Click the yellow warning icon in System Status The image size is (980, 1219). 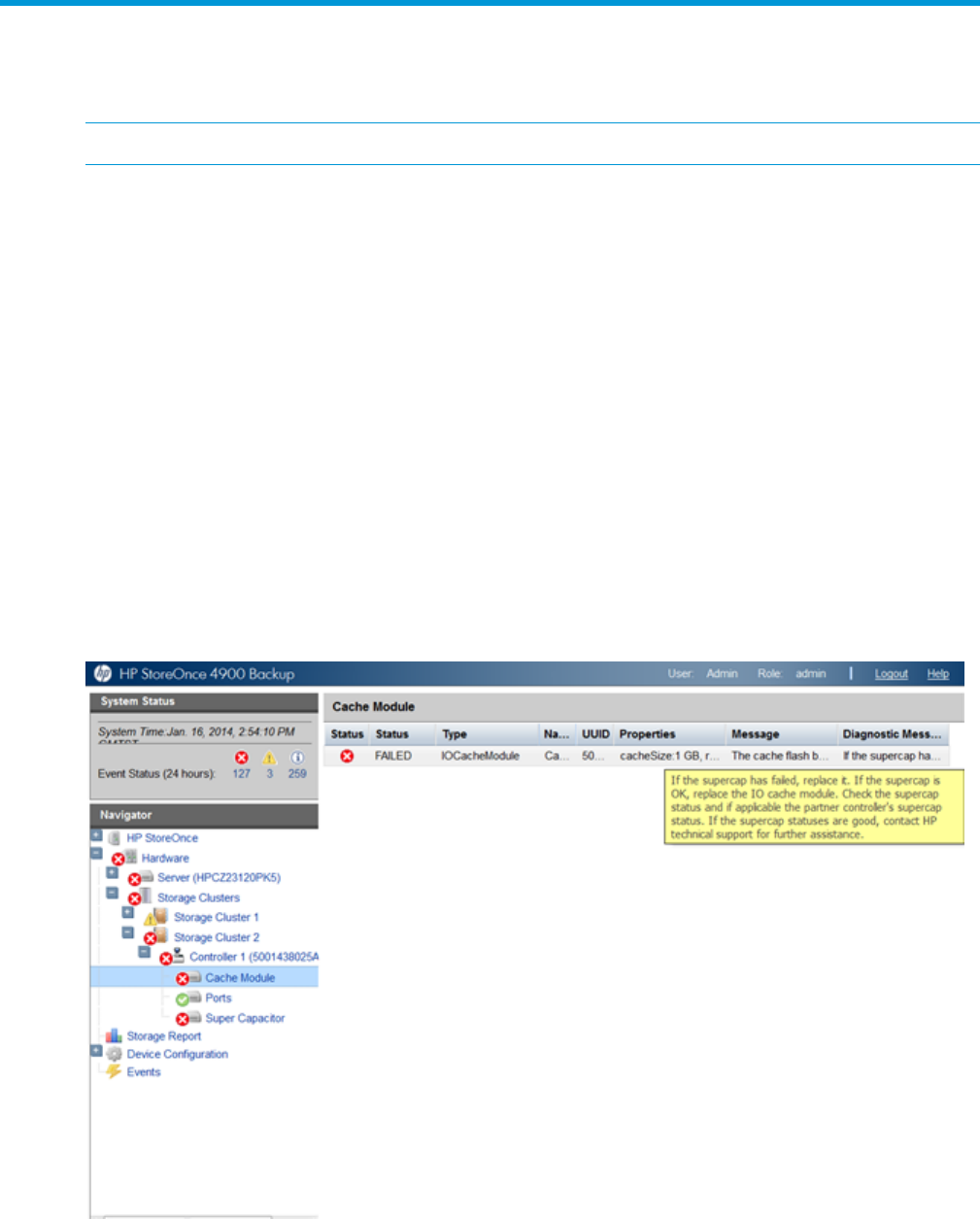pyautogui.click(x=270, y=758)
